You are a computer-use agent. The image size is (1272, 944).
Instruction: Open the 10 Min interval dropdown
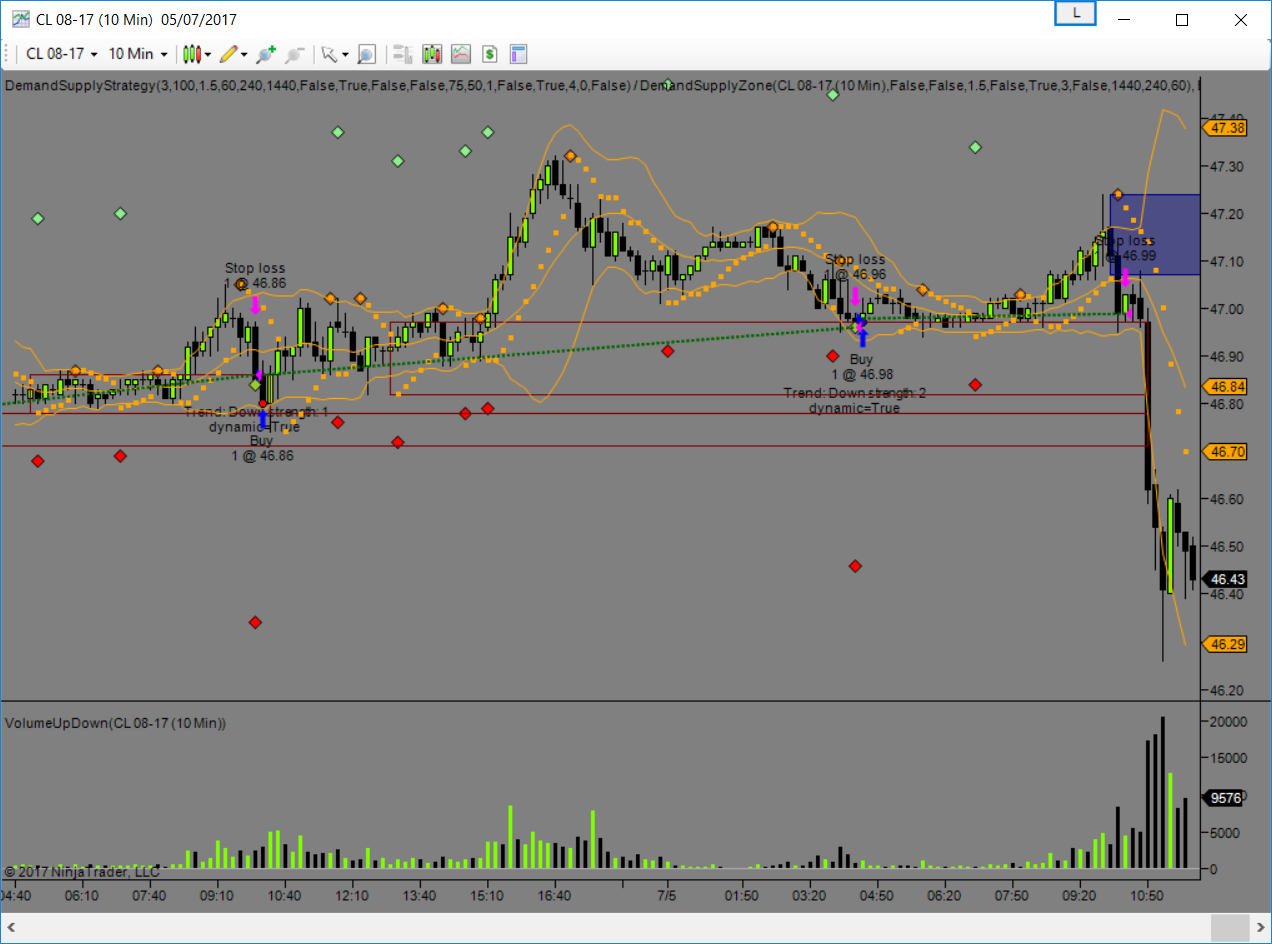(x=136, y=54)
